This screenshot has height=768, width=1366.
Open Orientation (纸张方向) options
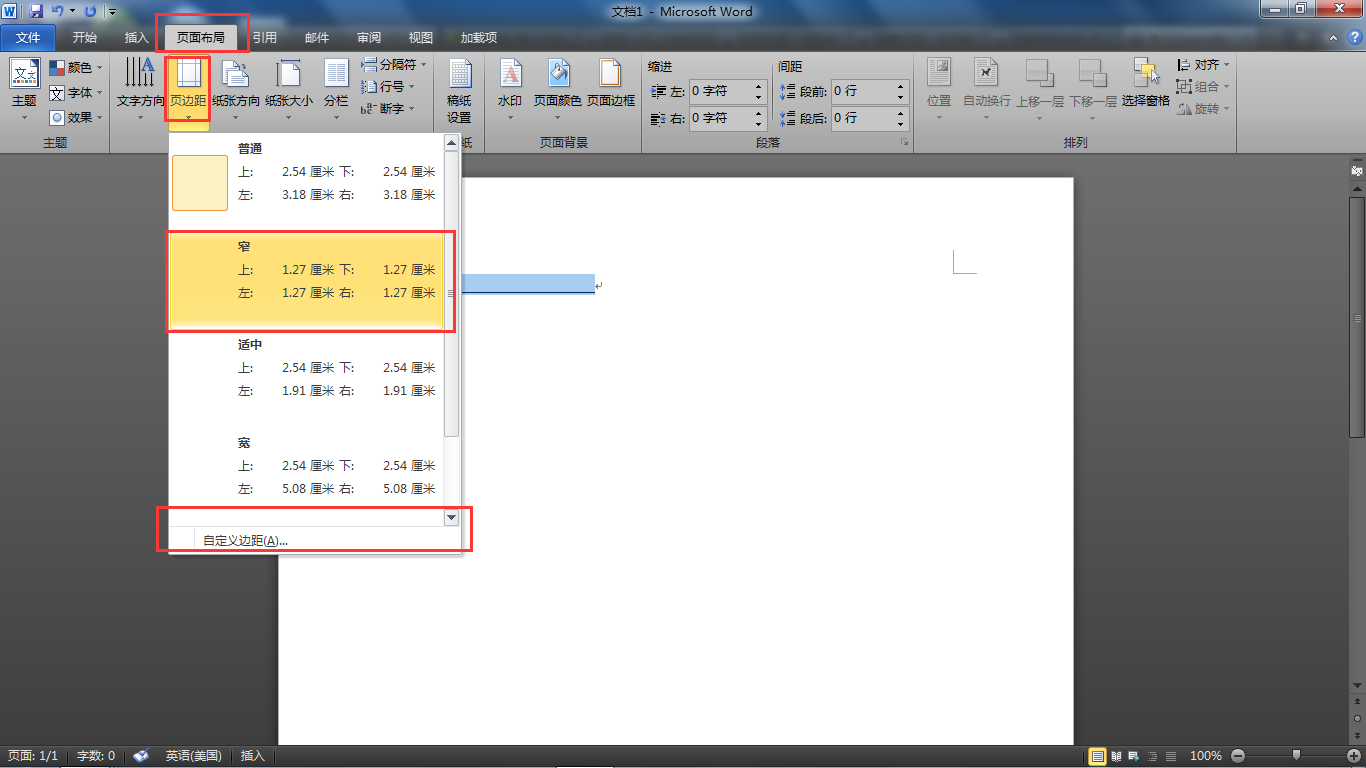236,89
